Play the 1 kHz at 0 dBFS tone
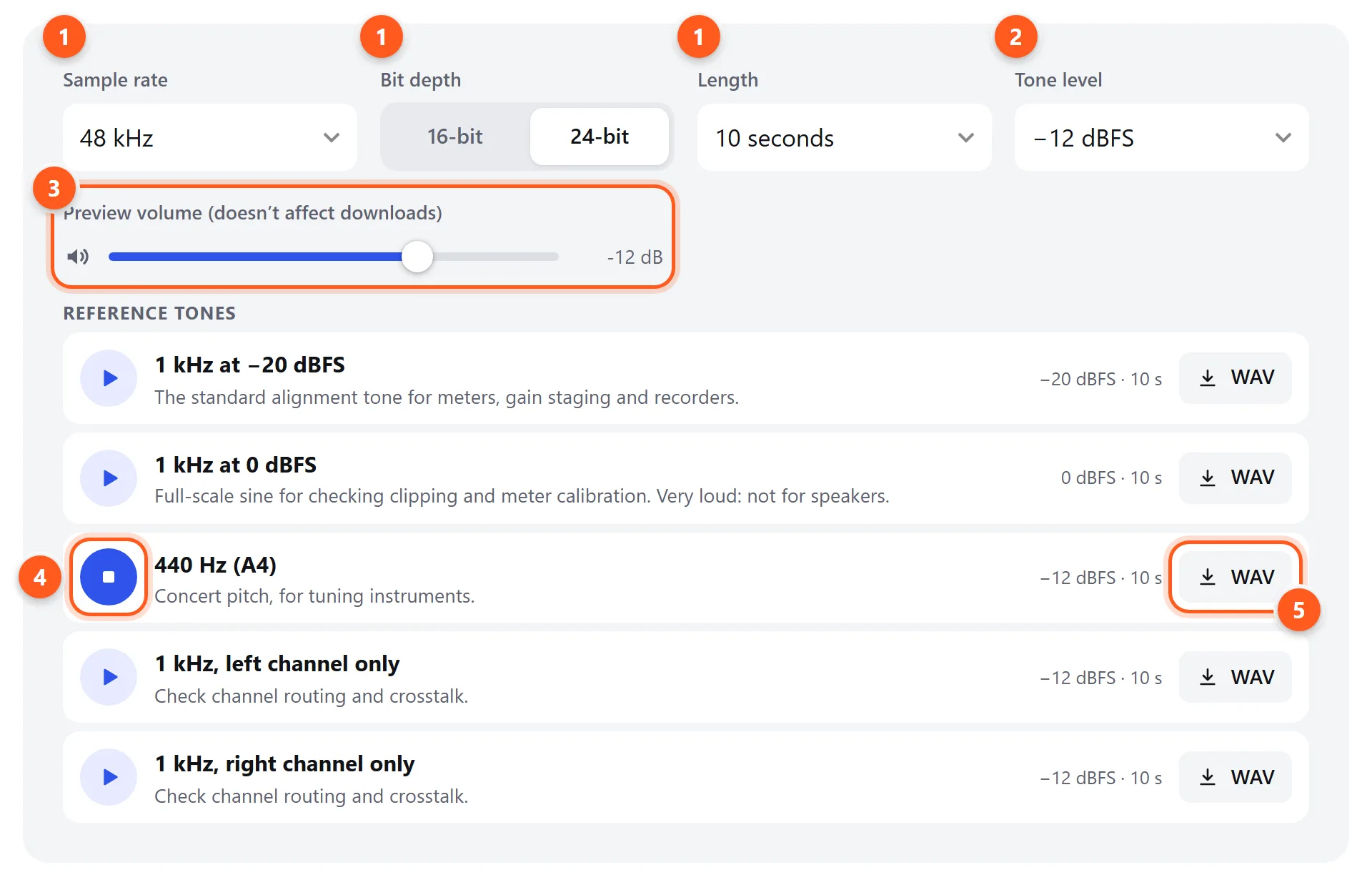Screen dimensions: 1372x885 pos(109,478)
